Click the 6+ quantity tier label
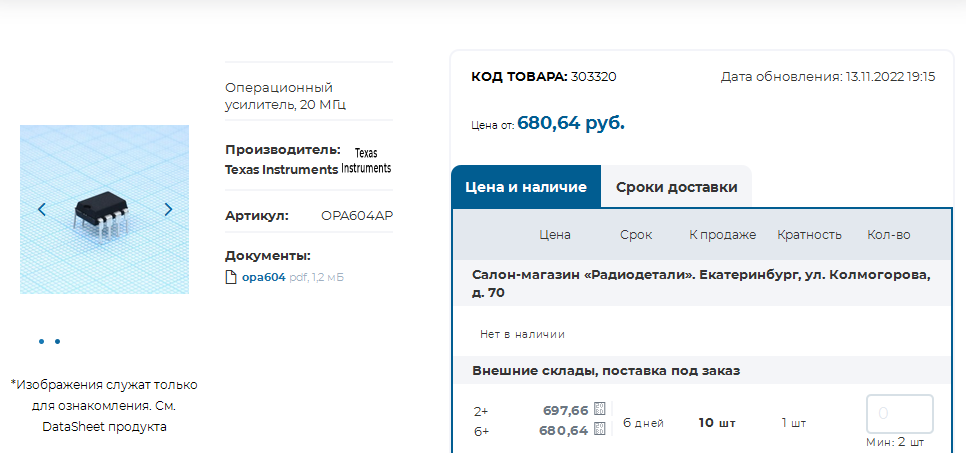This screenshot has height=453, width=966. click(481, 431)
